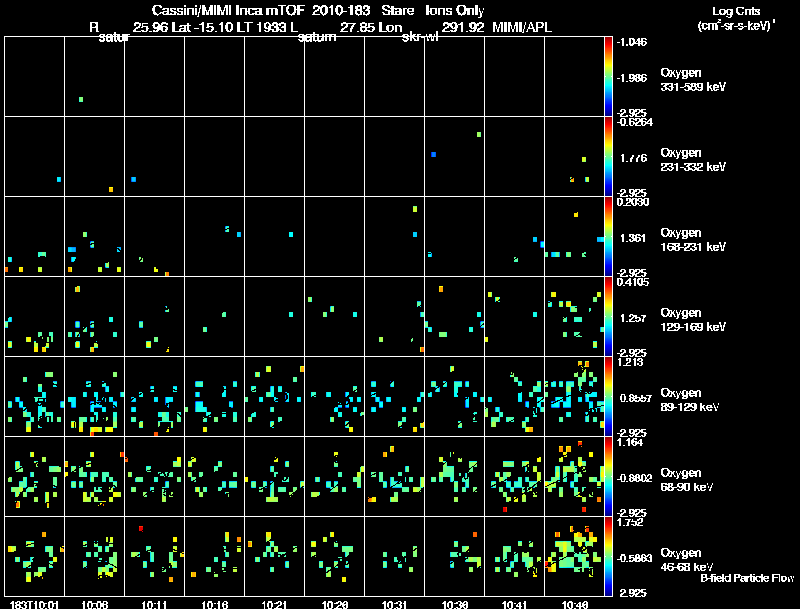Select the color bar for Oxygen 46-68 keV
The width and height of the screenshot is (800, 609).
611,556
